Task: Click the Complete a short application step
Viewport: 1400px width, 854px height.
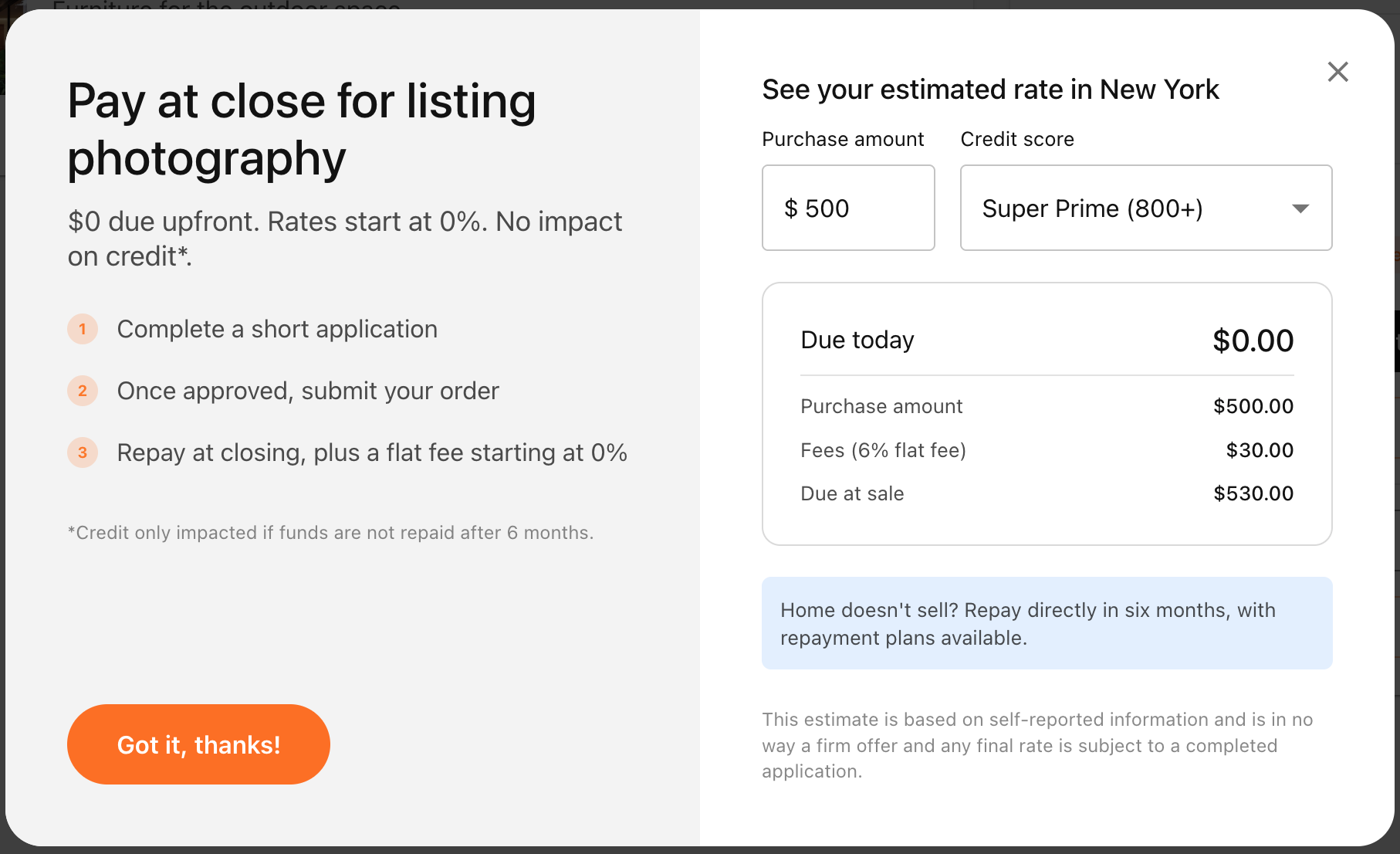Action: 277,329
